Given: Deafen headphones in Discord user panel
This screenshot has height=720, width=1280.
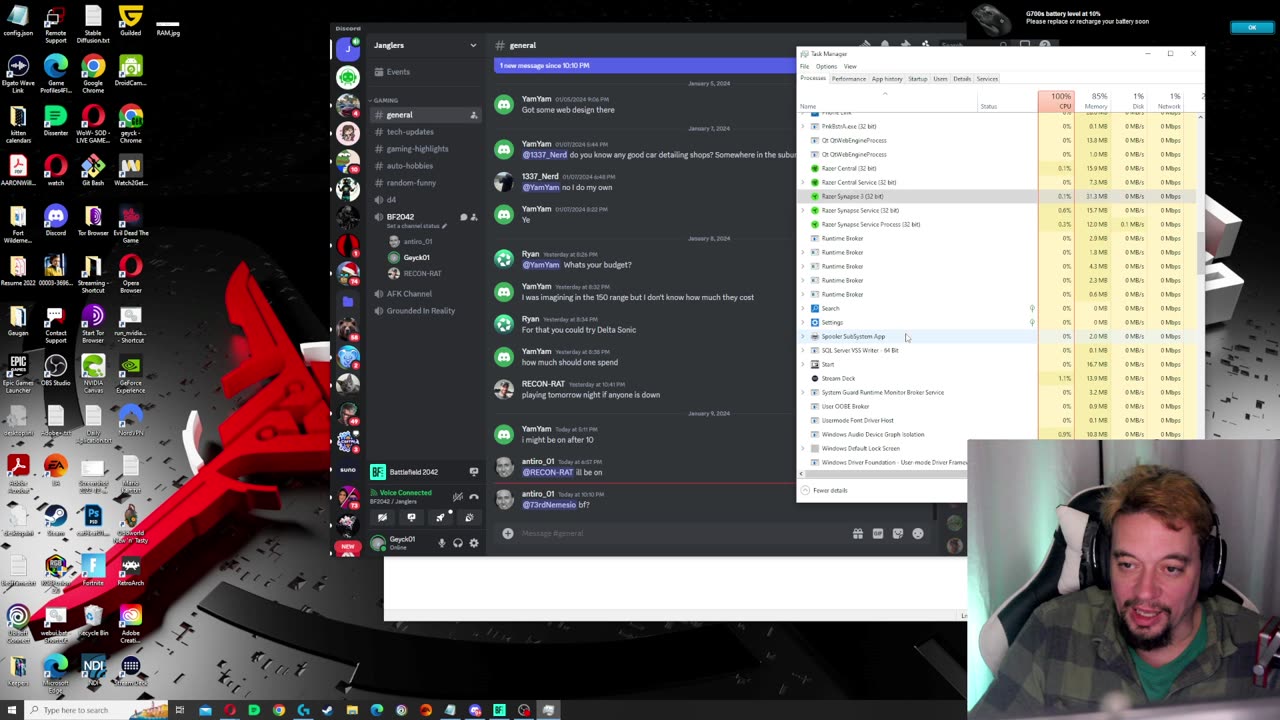Looking at the screenshot, I should click(x=458, y=543).
